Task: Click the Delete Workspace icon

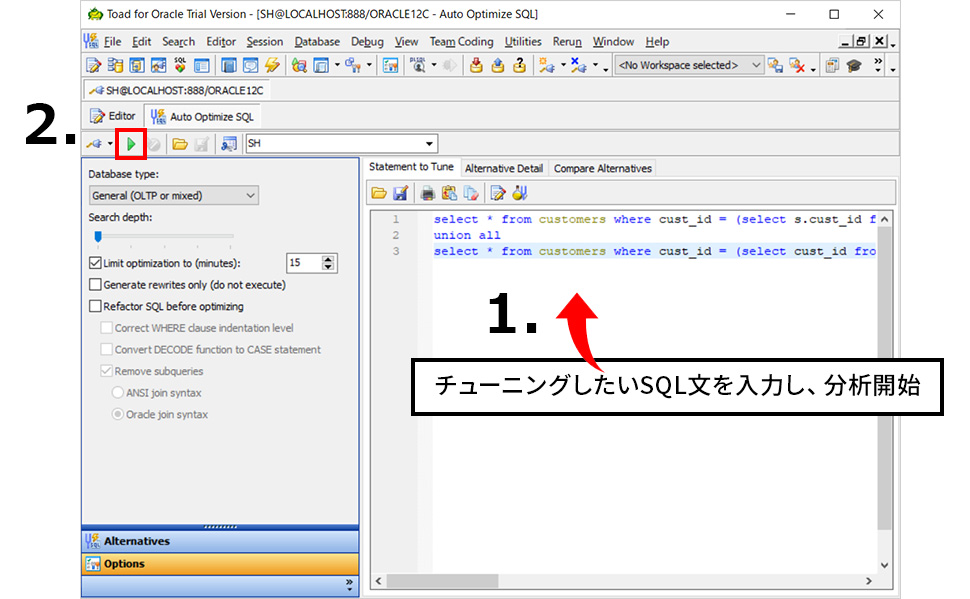Action: 796,65
